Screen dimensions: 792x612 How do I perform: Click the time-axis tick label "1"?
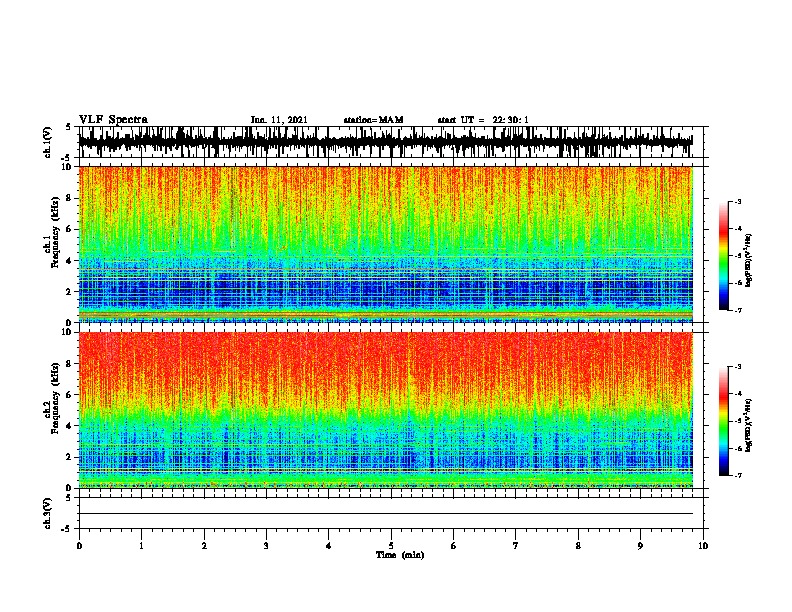(141, 546)
